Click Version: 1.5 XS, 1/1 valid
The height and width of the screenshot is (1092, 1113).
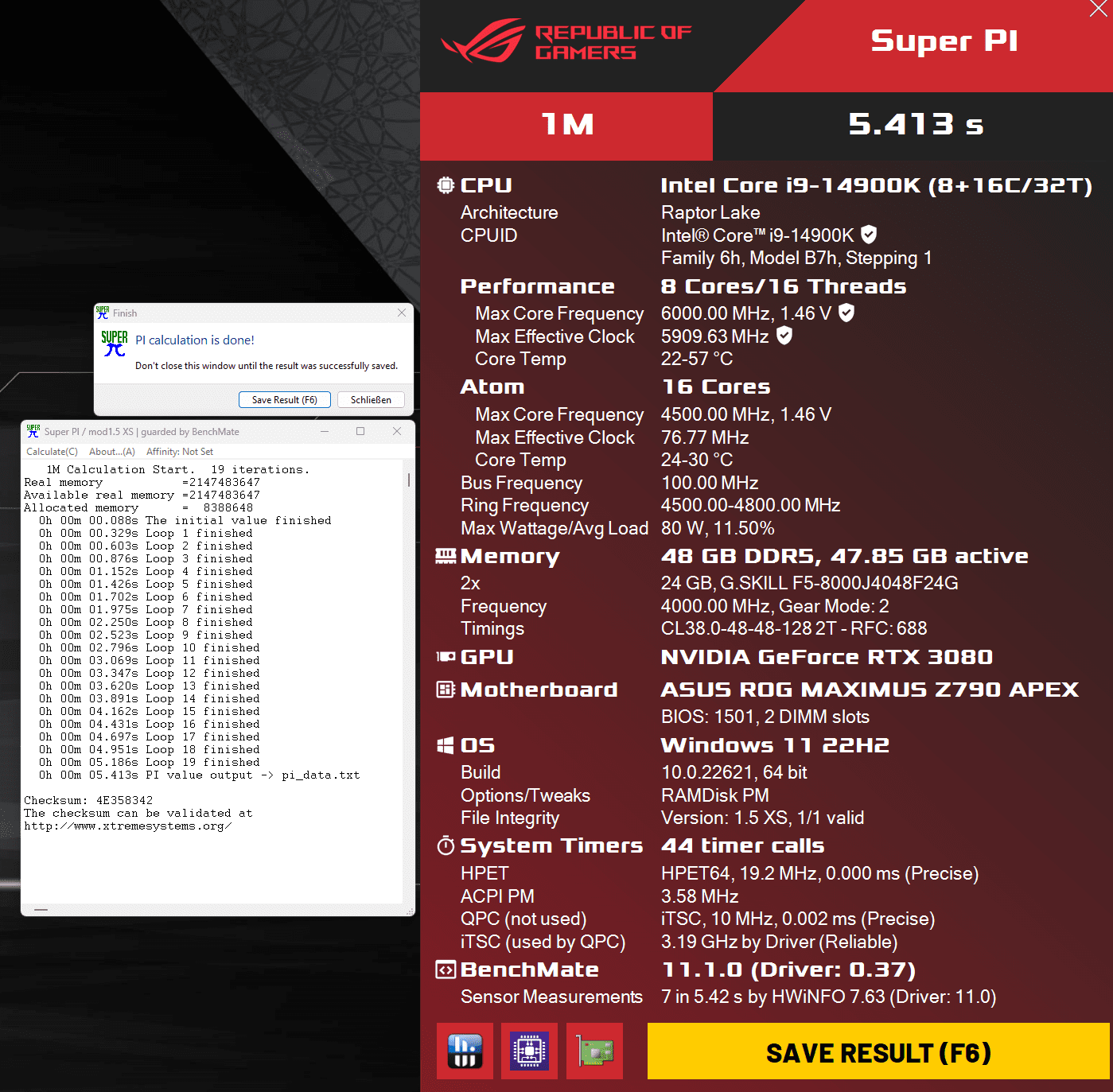(762, 818)
